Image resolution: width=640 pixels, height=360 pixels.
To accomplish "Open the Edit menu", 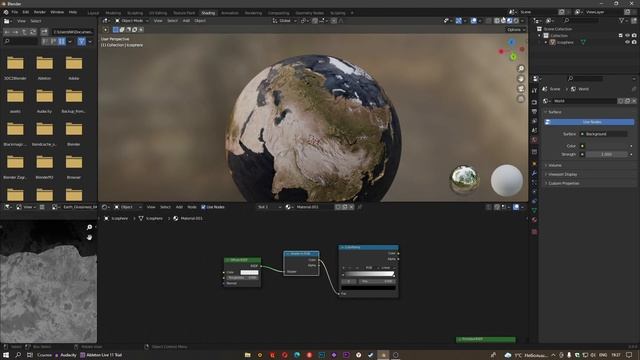I will [26, 12].
